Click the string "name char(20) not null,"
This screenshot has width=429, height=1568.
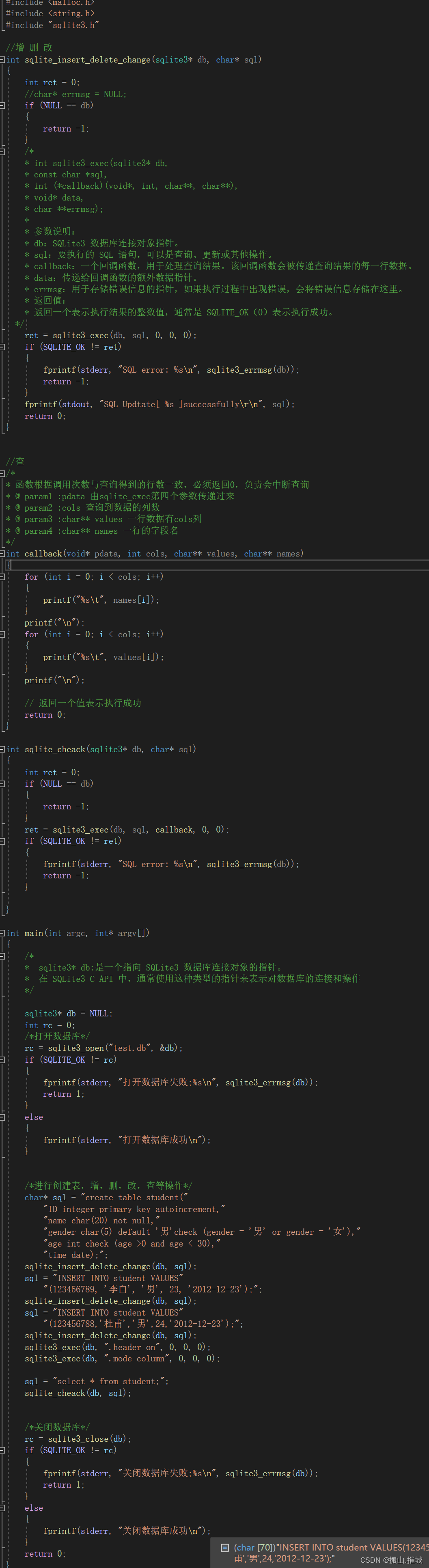101,1221
